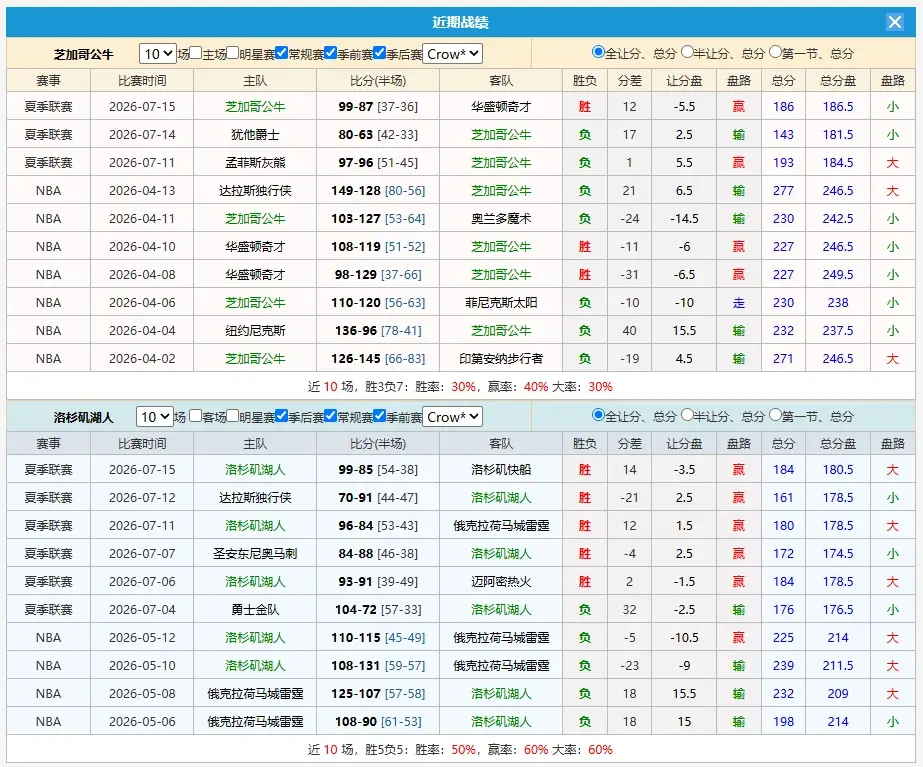Click 孟菲斯灰熊 home team on 2026-07-11
The image size is (923, 767).
click(x=255, y=162)
